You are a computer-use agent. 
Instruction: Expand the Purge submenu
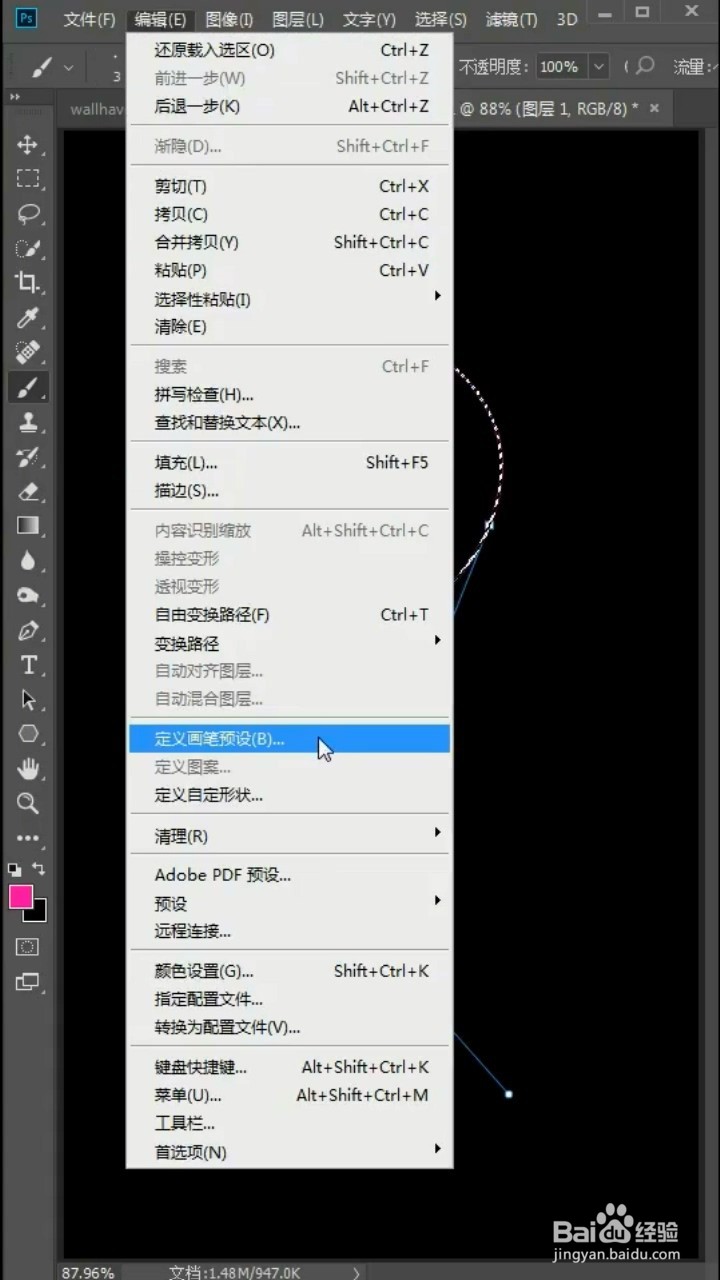tap(437, 832)
